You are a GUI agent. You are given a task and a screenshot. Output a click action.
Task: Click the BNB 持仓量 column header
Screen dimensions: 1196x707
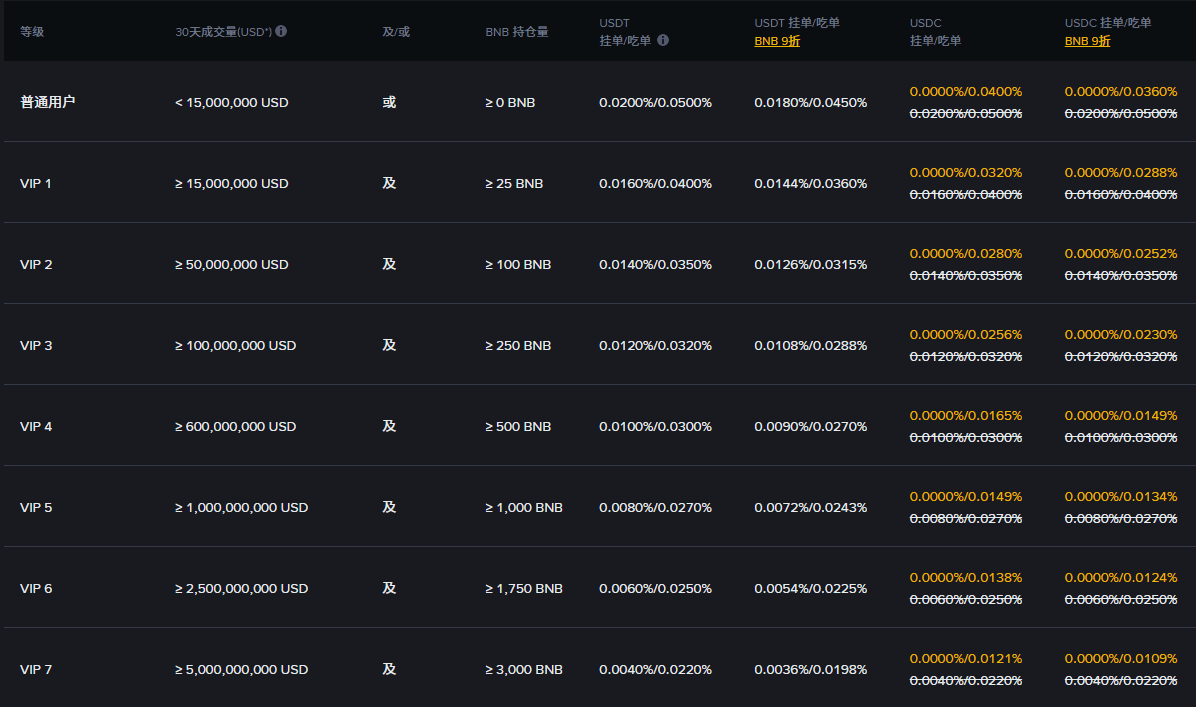(x=516, y=32)
